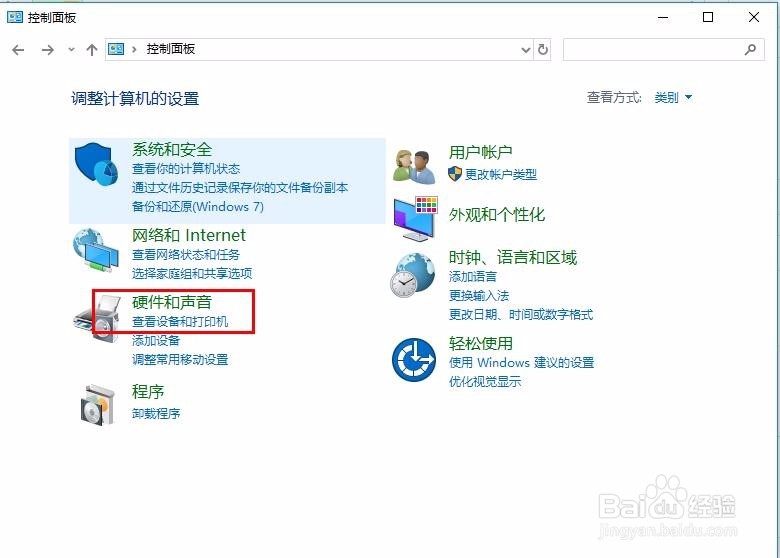
Task: Click 更改帐户类型 link
Action: tap(501, 175)
